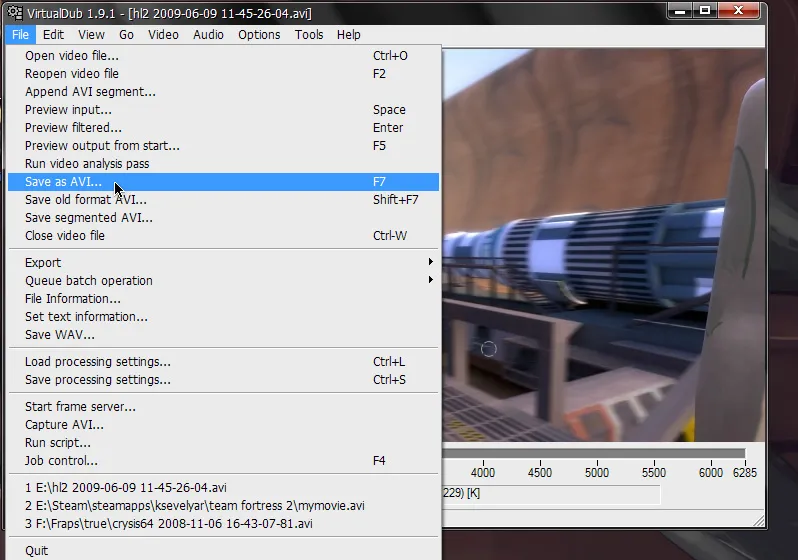The image size is (798, 560).
Task: Expand the Queue batch operation submenu
Action: click(x=223, y=281)
